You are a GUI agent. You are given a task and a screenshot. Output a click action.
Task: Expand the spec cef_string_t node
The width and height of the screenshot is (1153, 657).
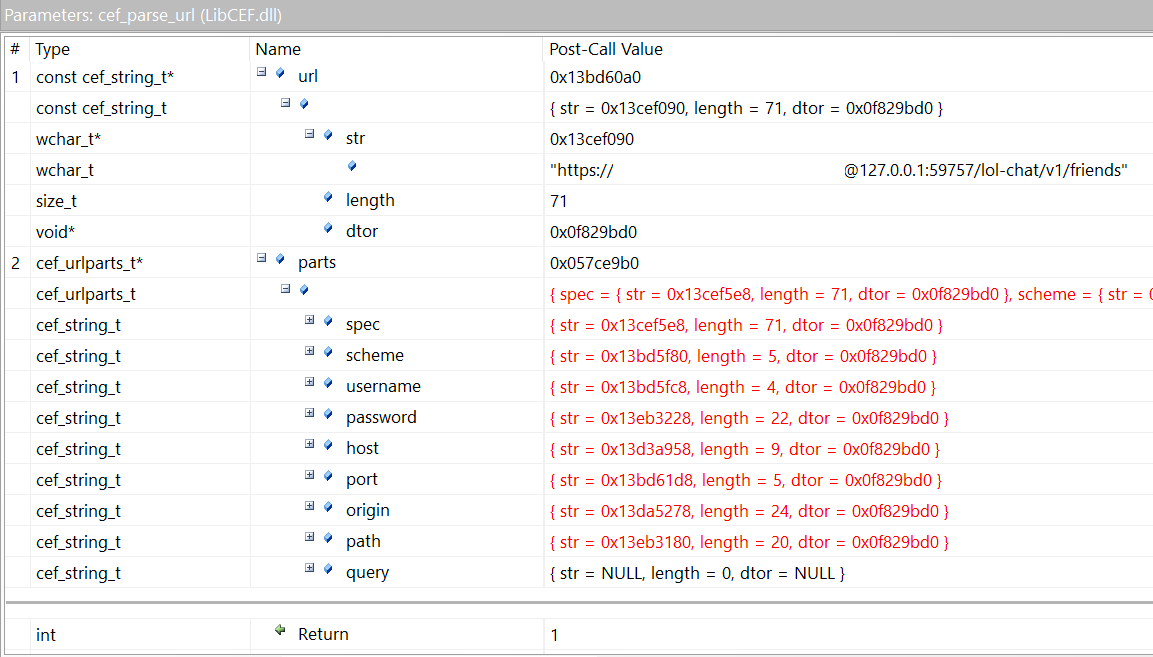pos(310,324)
